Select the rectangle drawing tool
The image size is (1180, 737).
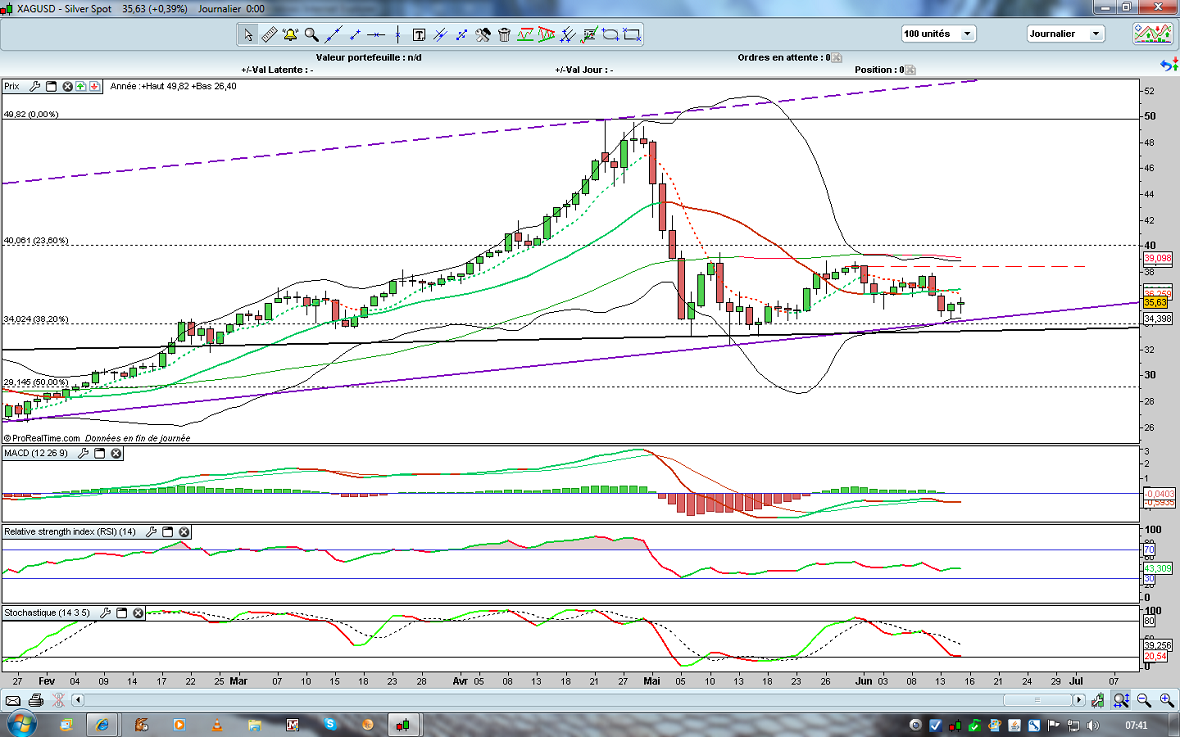click(631, 34)
